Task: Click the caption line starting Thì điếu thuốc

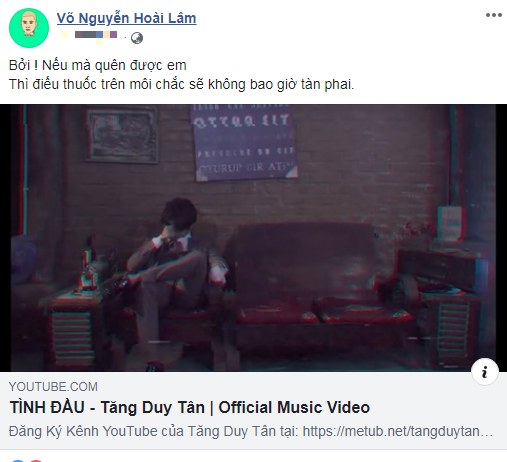Action: pyautogui.click(x=181, y=84)
